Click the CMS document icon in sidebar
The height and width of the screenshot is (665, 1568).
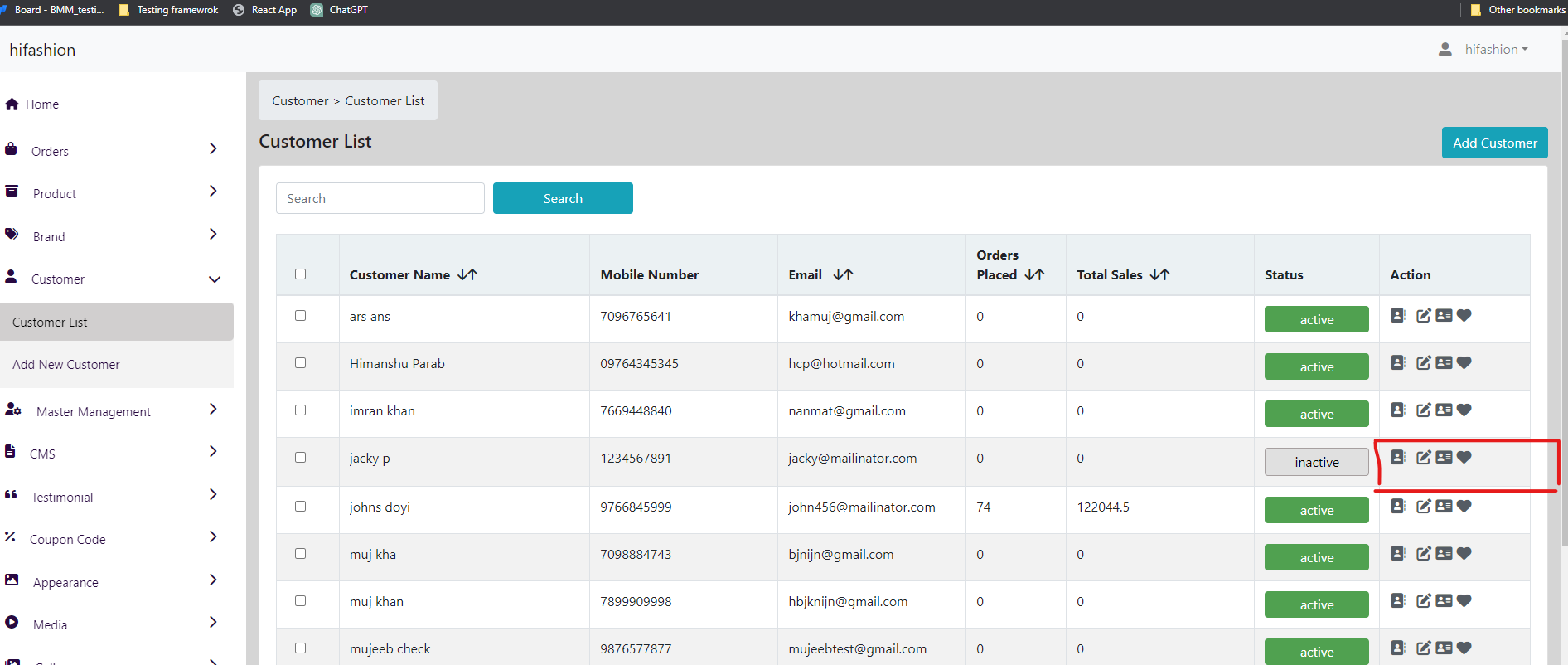(x=10, y=451)
